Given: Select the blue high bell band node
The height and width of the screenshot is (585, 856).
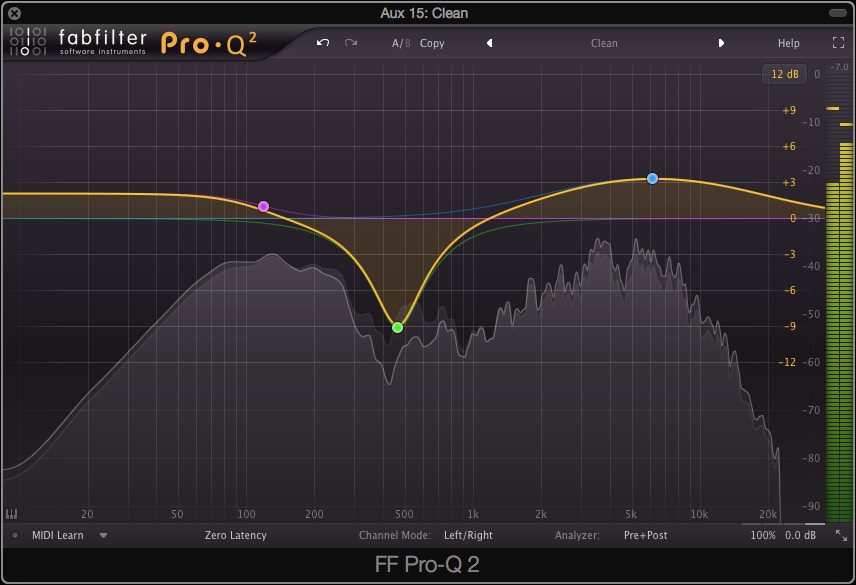Looking at the screenshot, I should click(x=652, y=178).
